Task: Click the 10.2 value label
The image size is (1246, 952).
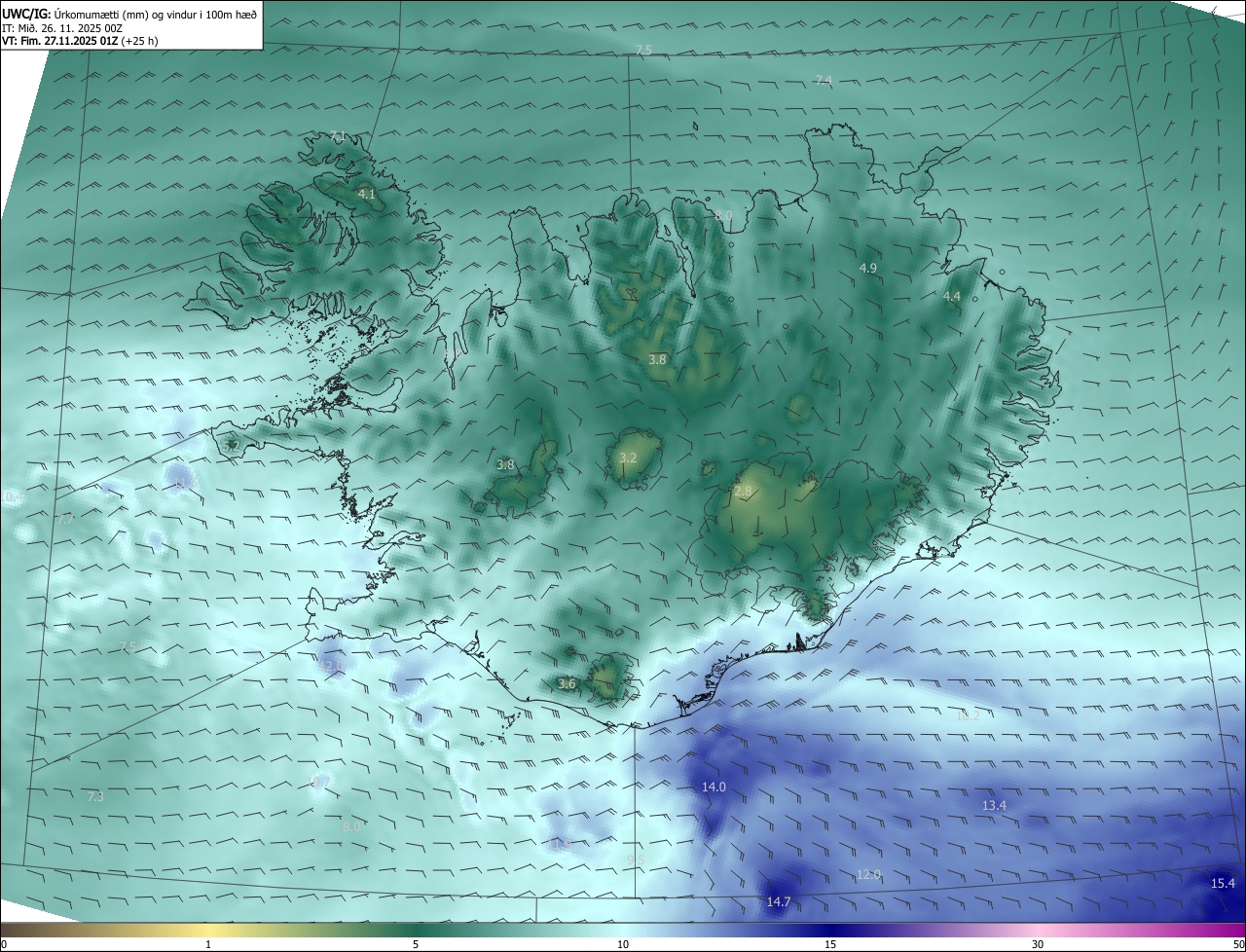Action: [969, 715]
